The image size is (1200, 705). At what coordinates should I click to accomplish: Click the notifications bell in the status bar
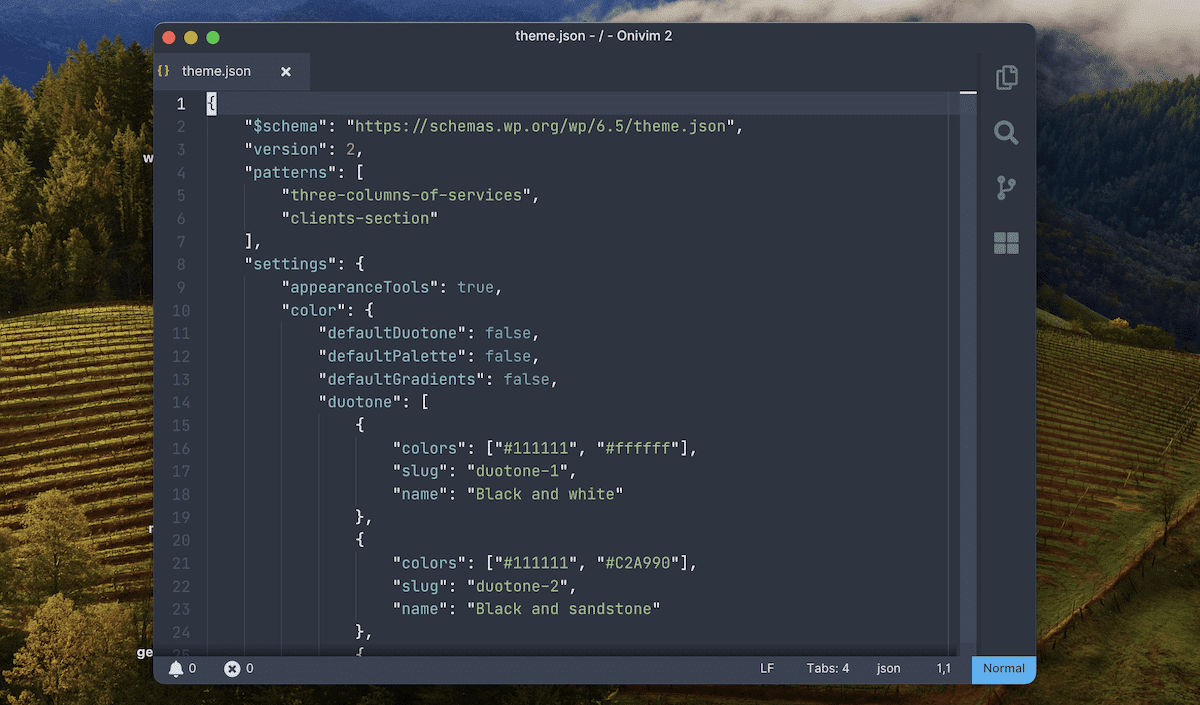[x=178, y=668]
